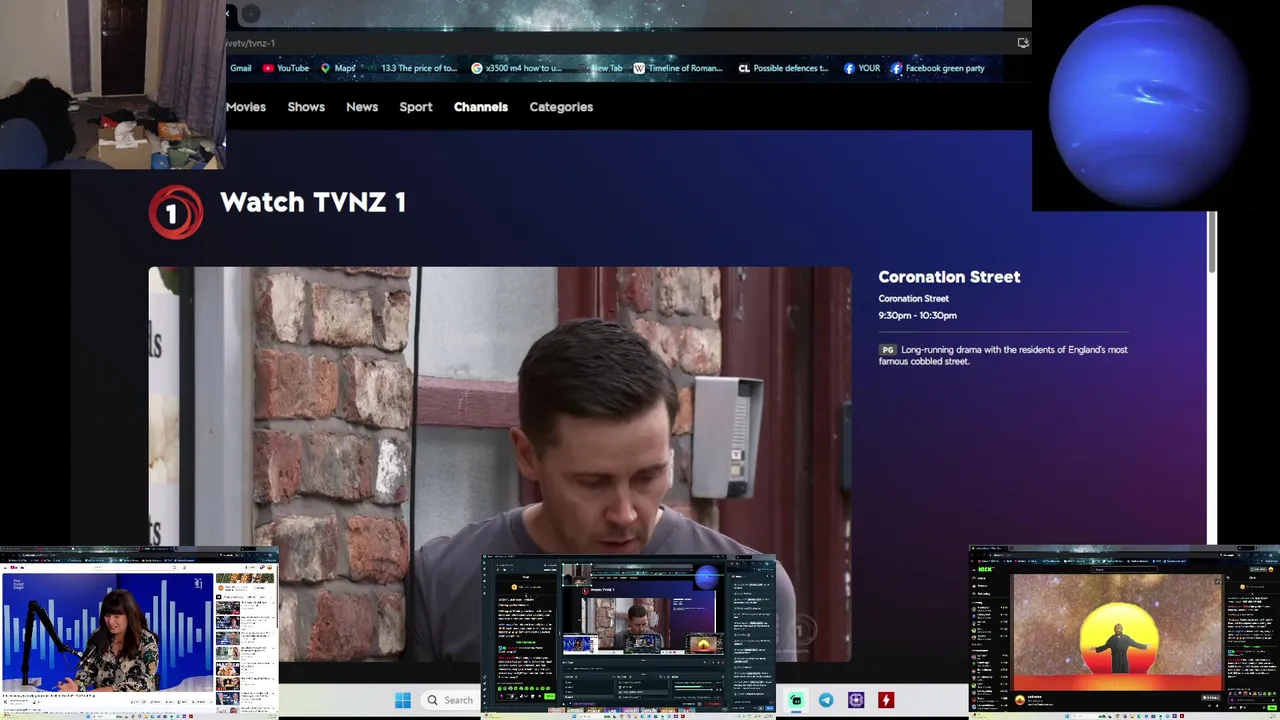Open the 'x3500 m4 how to u...' Google bookmark
The image size is (1280, 720).
pyautogui.click(x=517, y=68)
